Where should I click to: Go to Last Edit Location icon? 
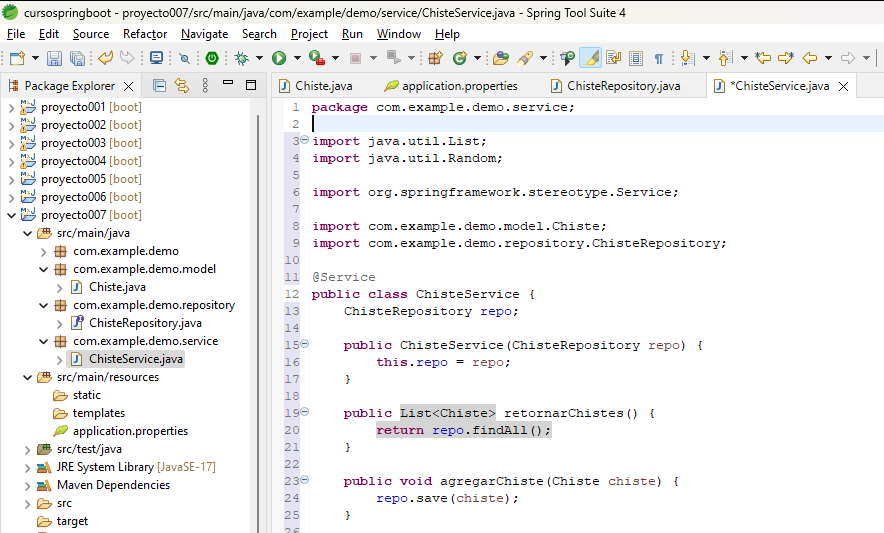(763, 58)
